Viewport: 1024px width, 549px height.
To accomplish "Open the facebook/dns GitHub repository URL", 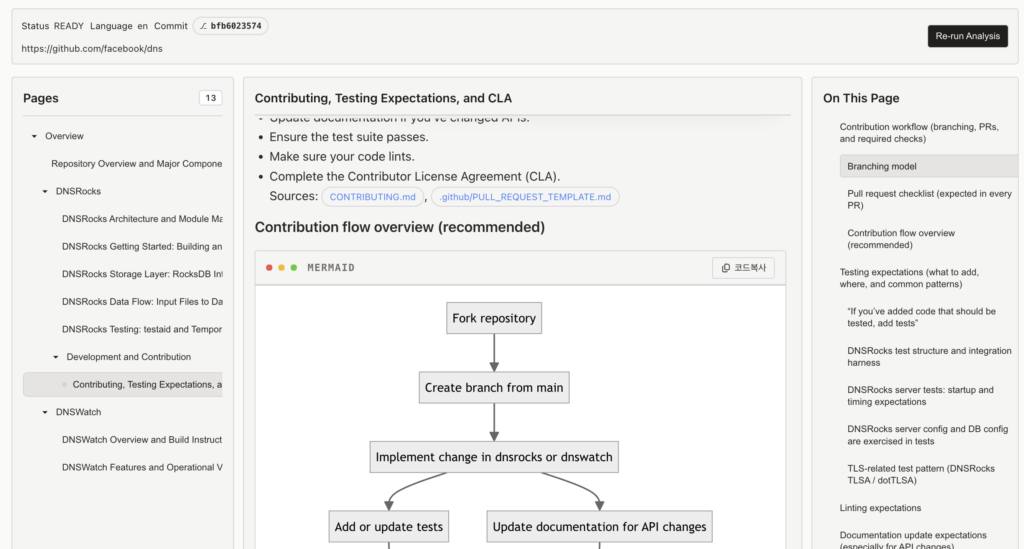I will (x=92, y=48).
